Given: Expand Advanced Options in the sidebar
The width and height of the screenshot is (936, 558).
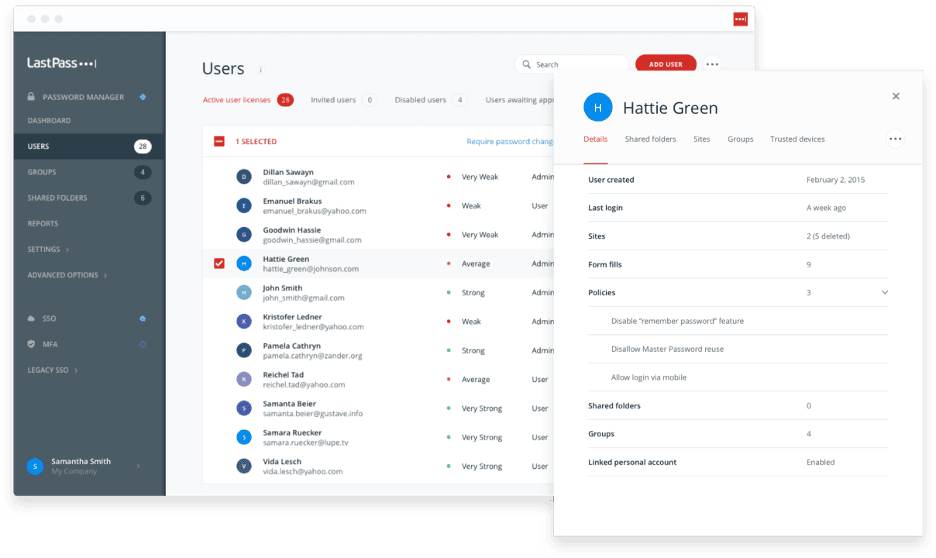Looking at the screenshot, I should 66,275.
